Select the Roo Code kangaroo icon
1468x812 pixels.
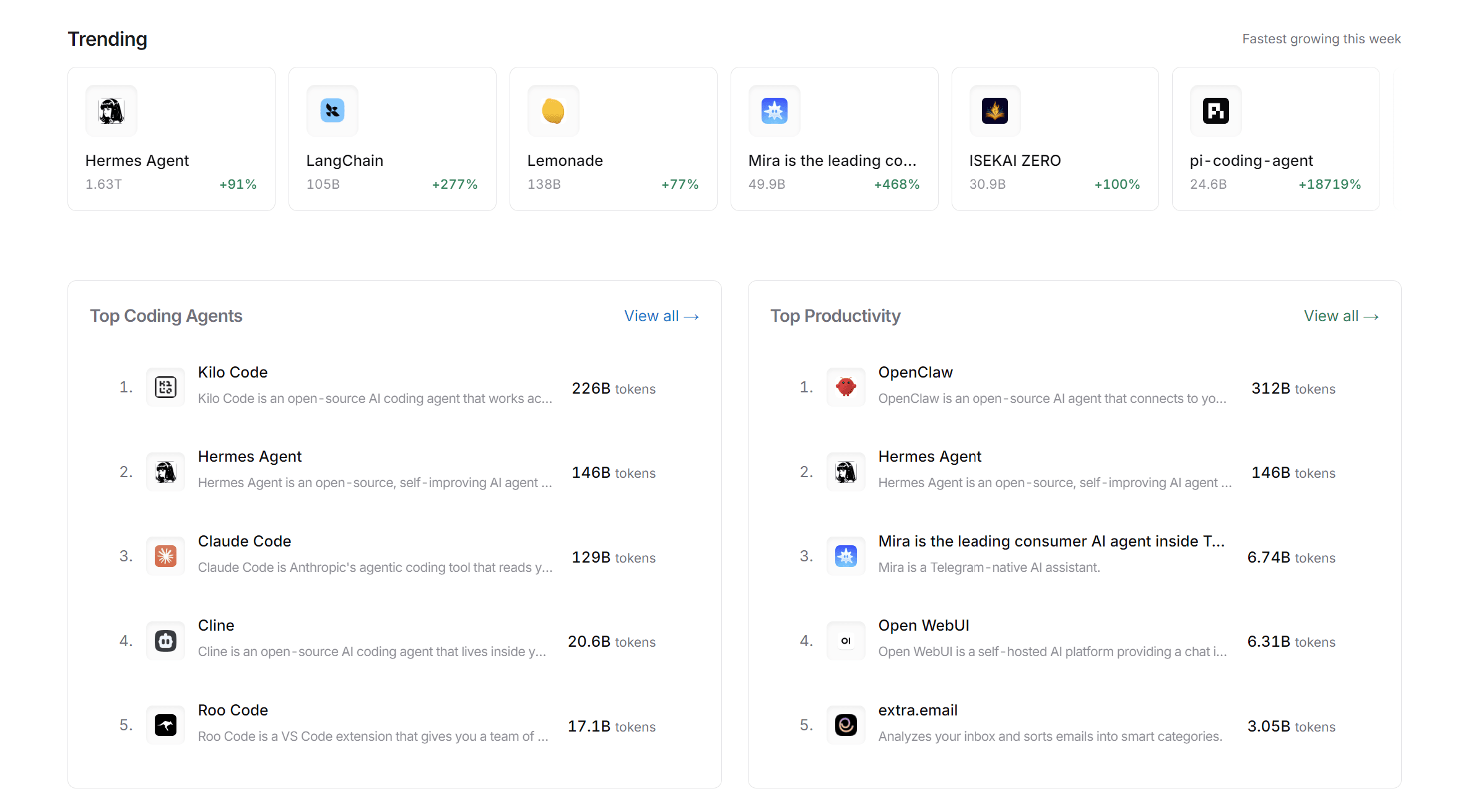tap(165, 725)
